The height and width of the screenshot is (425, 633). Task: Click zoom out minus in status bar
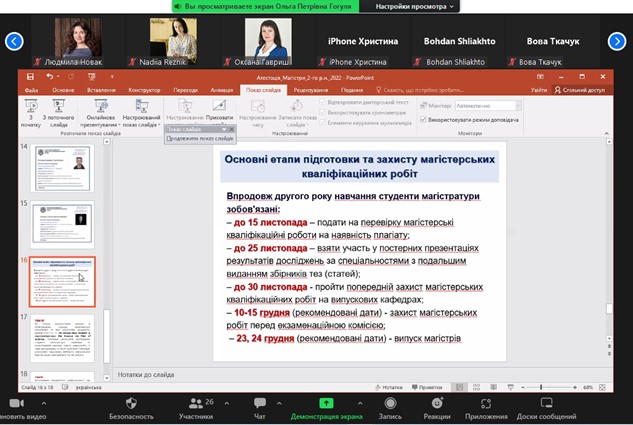[523, 387]
